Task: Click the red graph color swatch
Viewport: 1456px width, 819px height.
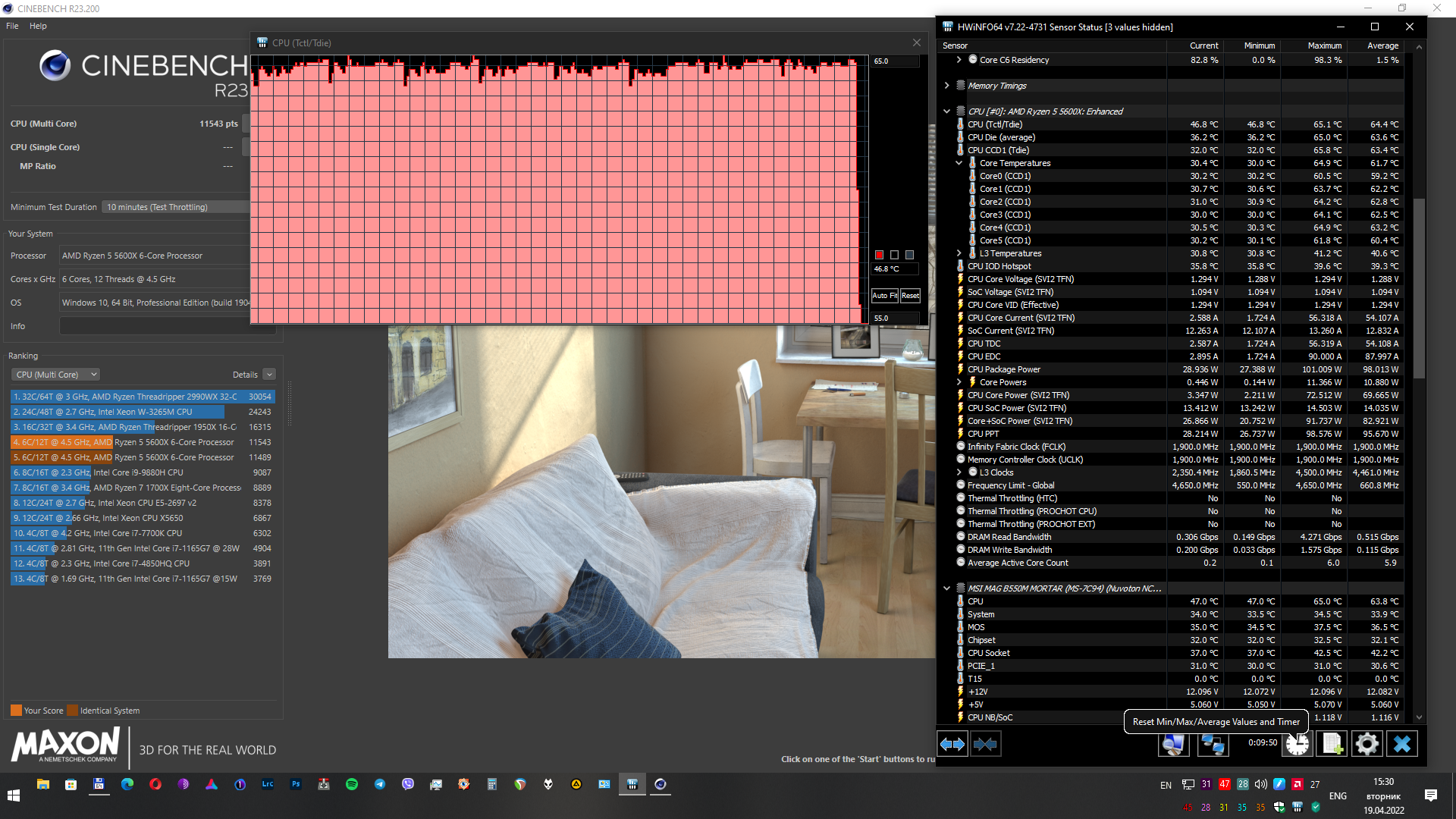Action: tap(880, 255)
